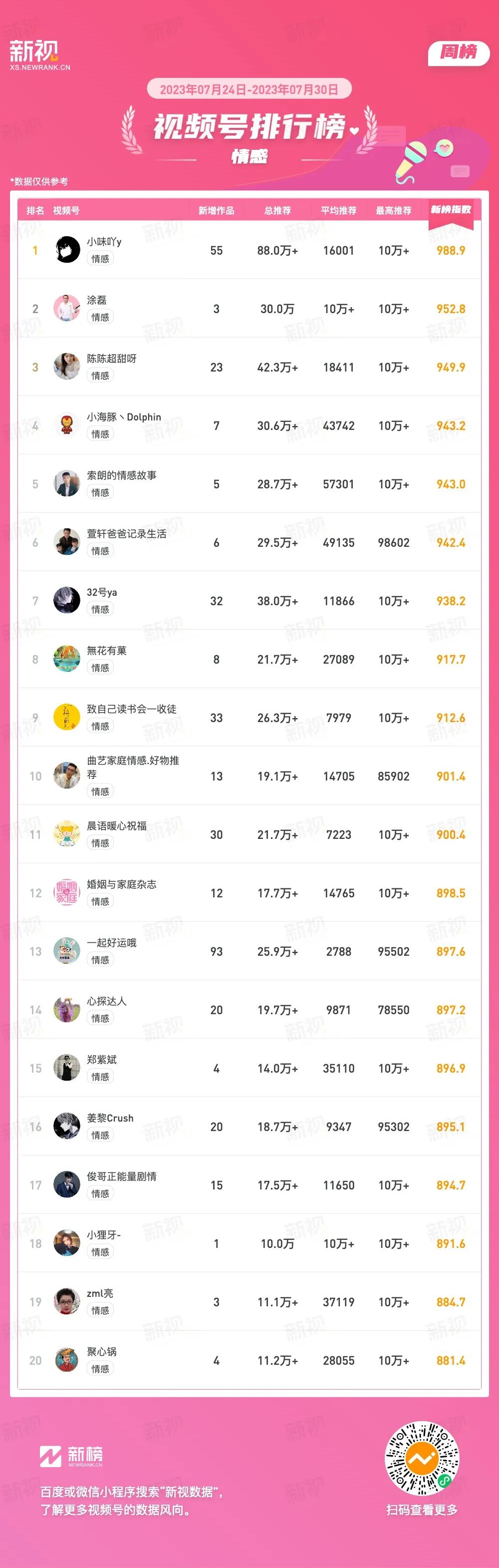Viewport: 499px width, 1568px height.
Task: Click 涂磊 profile avatar
Action: pyautogui.click(x=67, y=308)
